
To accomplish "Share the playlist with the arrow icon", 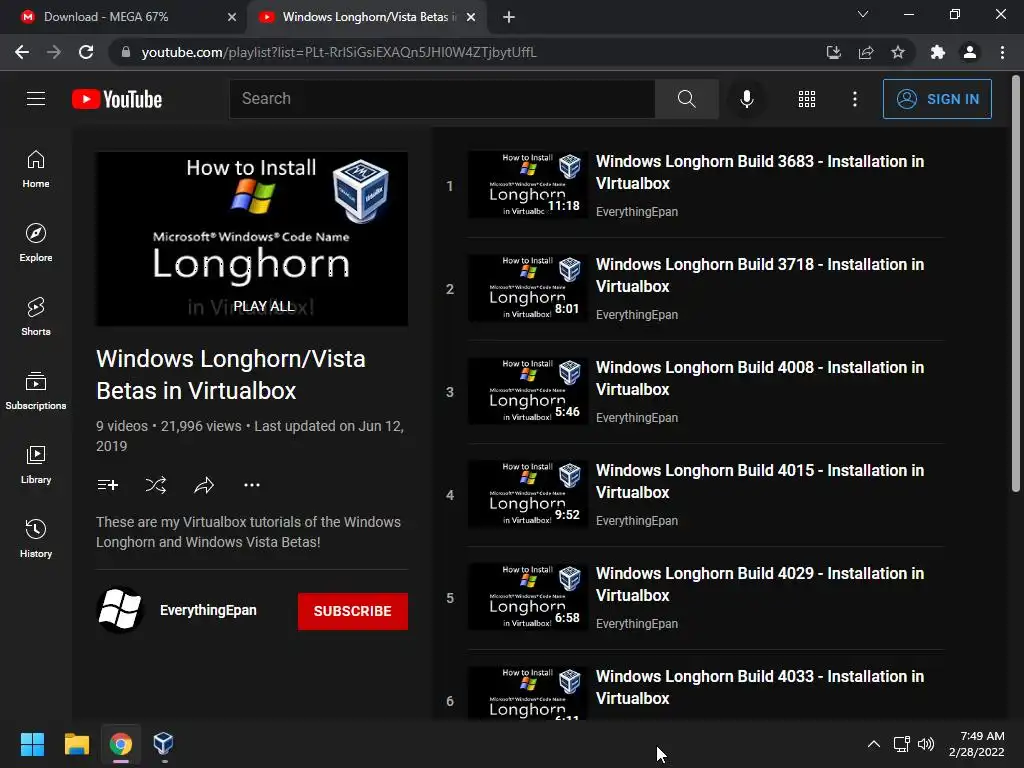I will (x=204, y=485).
